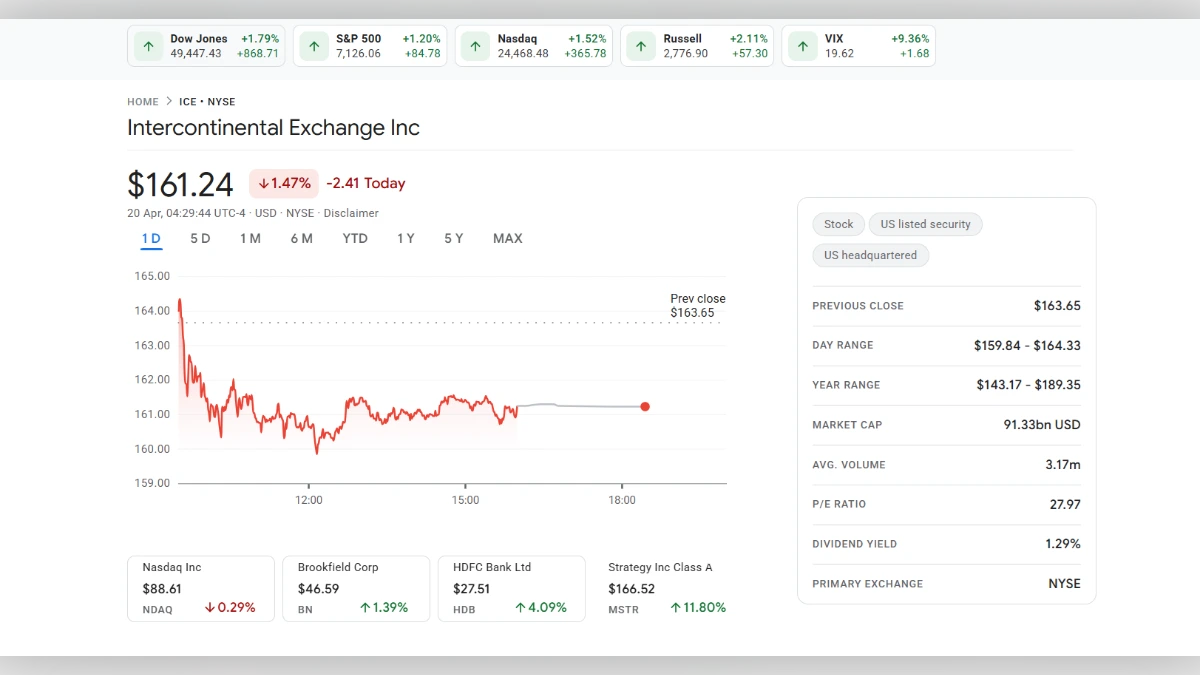Open the Disclaimer link
Image resolution: width=1200 pixels, height=675 pixels.
pos(351,213)
